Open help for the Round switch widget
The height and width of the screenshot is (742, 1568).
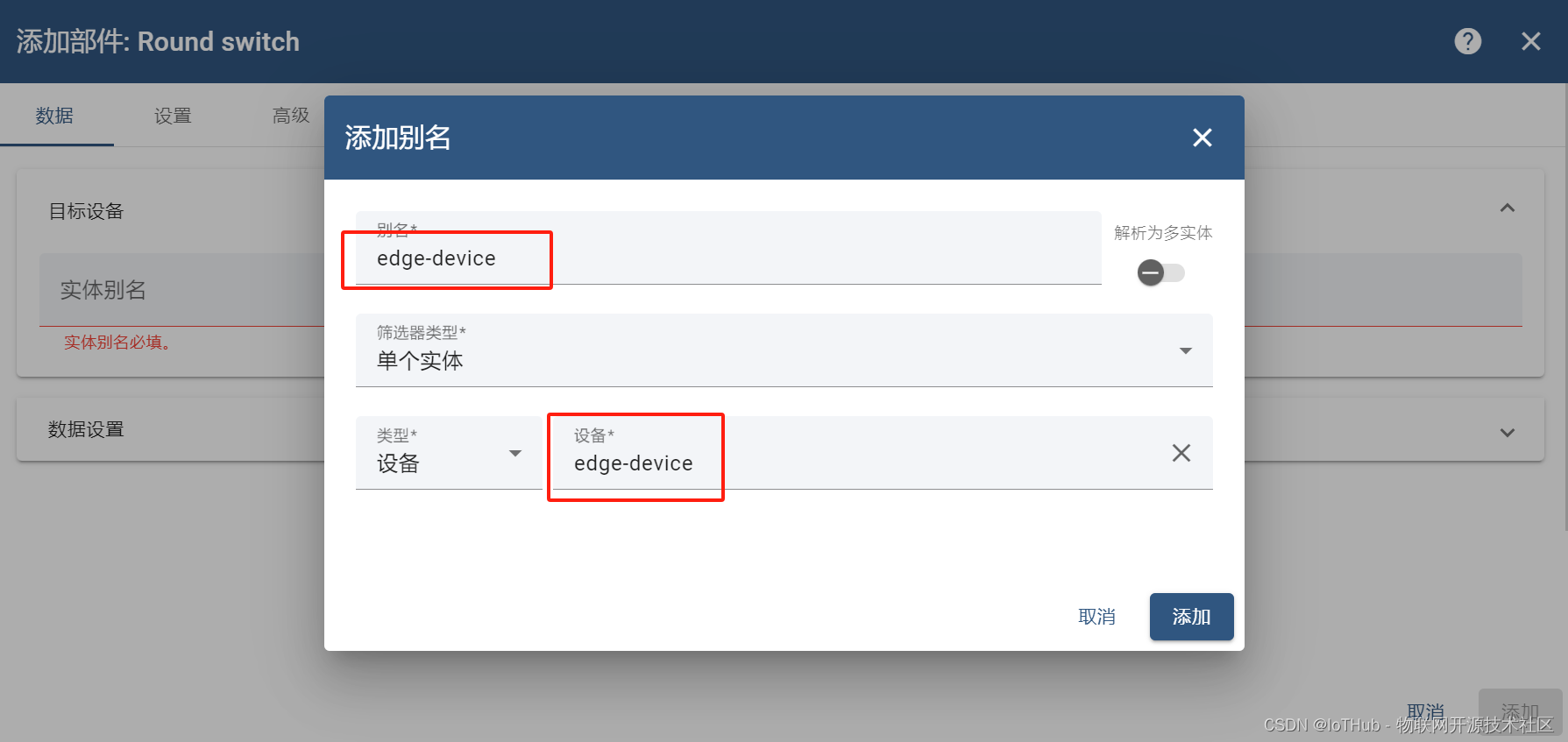coord(1467,41)
